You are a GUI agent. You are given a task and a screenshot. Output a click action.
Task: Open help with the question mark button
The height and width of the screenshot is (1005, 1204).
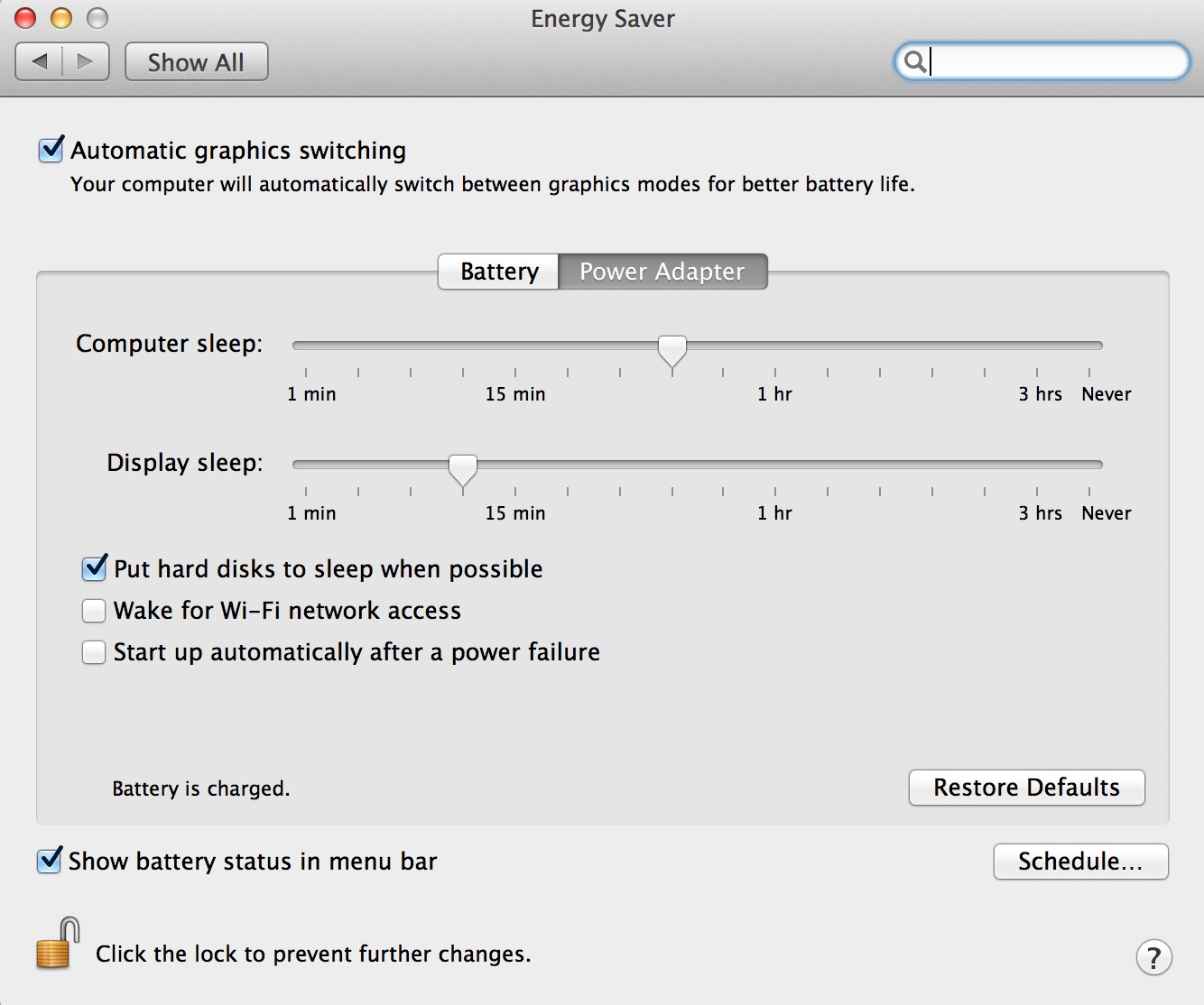[x=1153, y=957]
